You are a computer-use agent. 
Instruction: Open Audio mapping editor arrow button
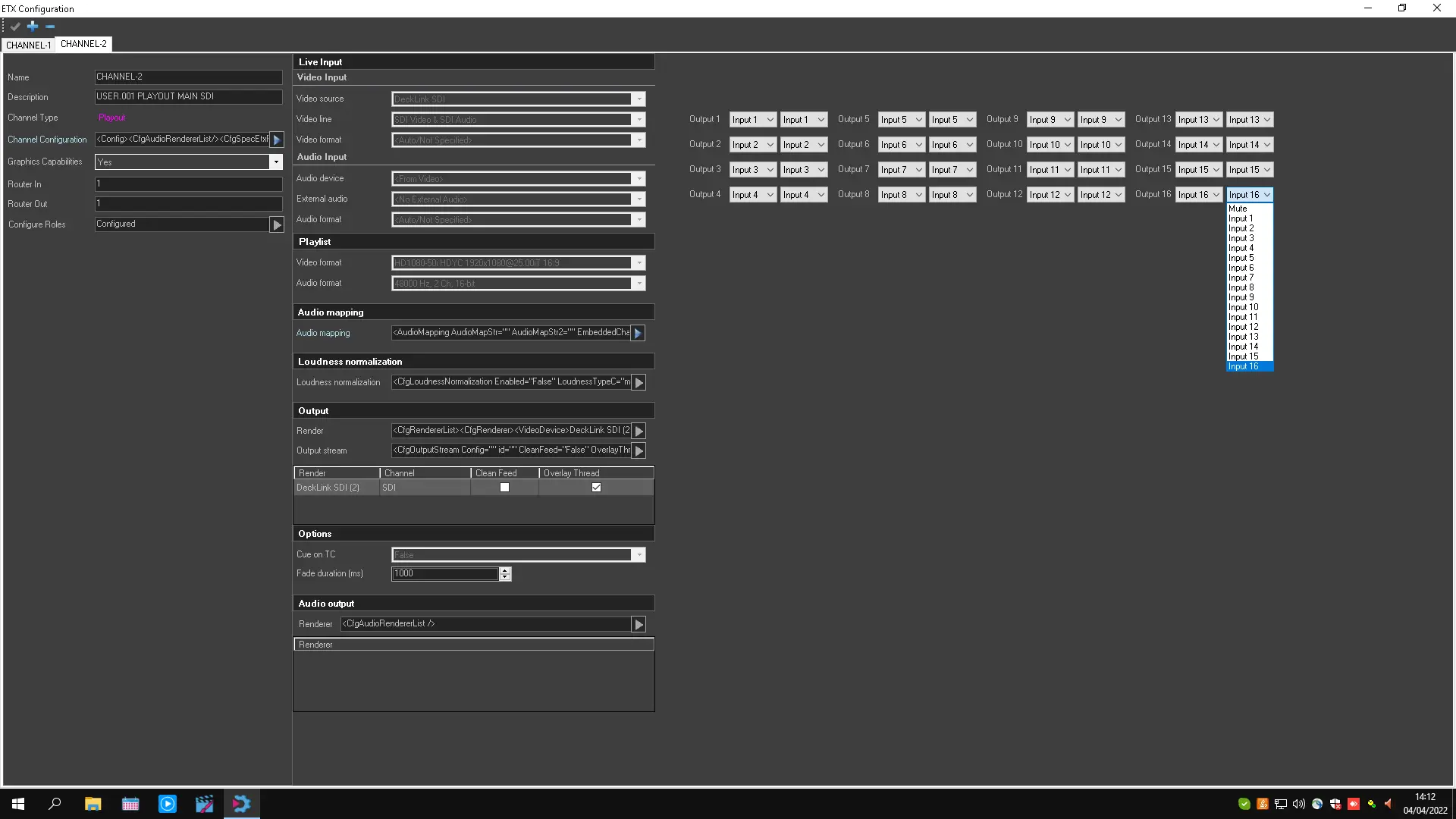pyautogui.click(x=638, y=333)
